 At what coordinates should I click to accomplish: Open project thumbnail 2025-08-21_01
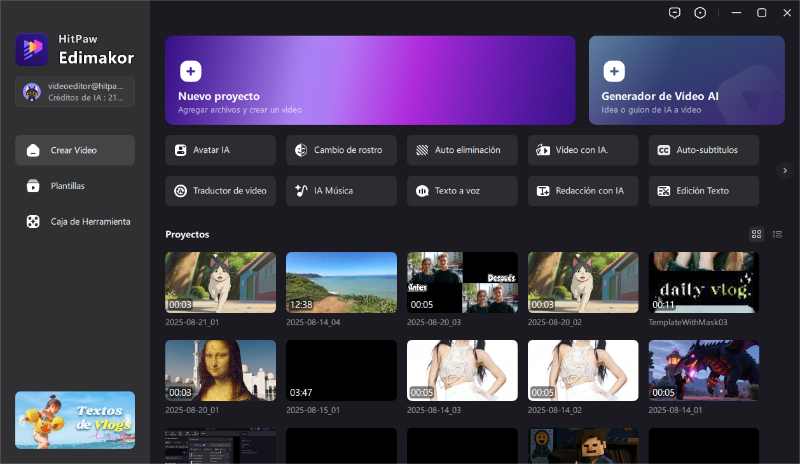coord(220,282)
